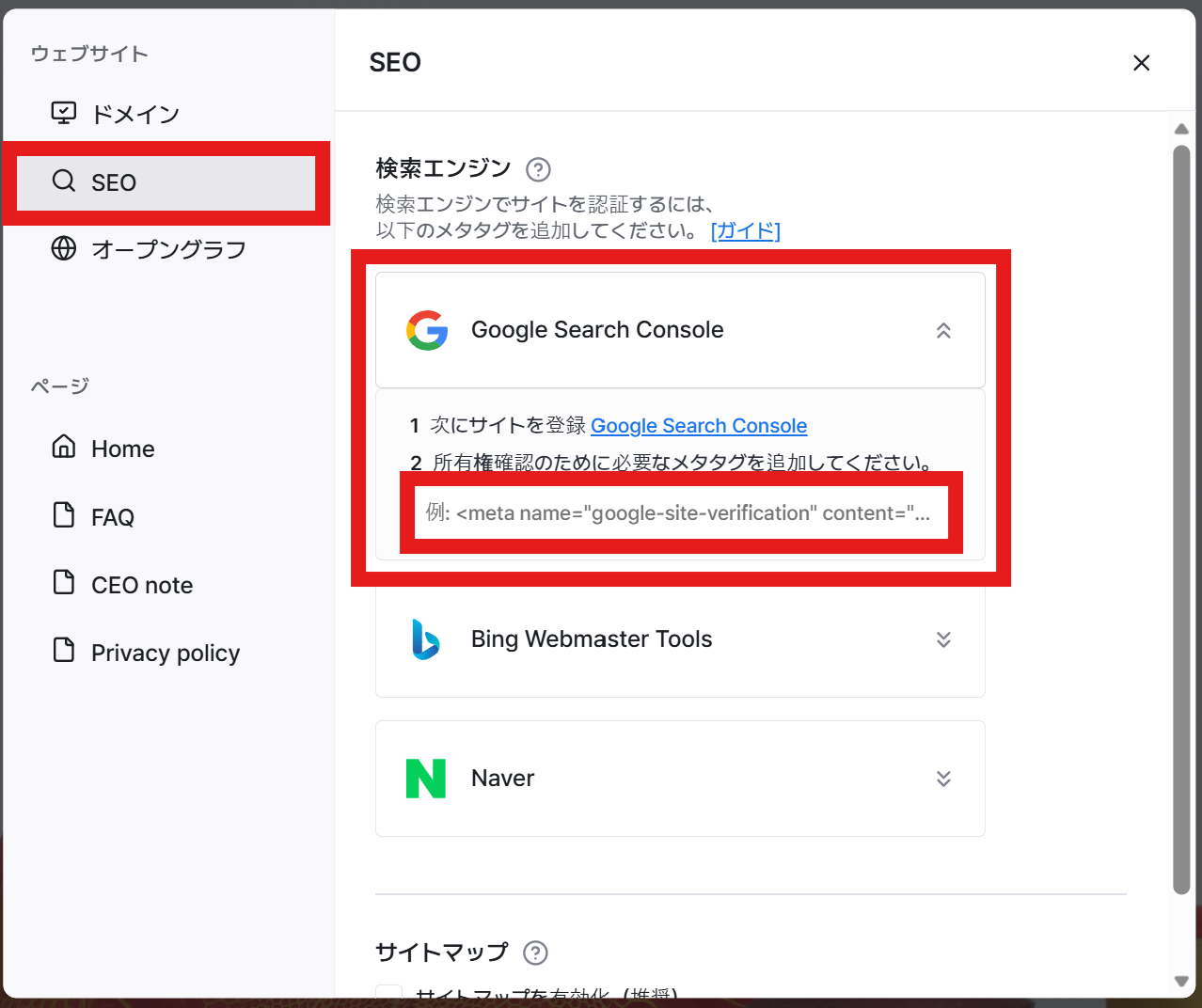The image size is (1202, 1008).
Task: Click the help icon next to サイトマップ
Action: pyautogui.click(x=535, y=953)
